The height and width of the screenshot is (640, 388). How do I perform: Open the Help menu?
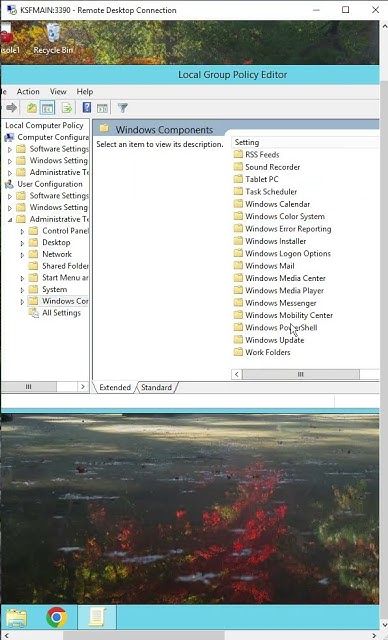(85, 91)
